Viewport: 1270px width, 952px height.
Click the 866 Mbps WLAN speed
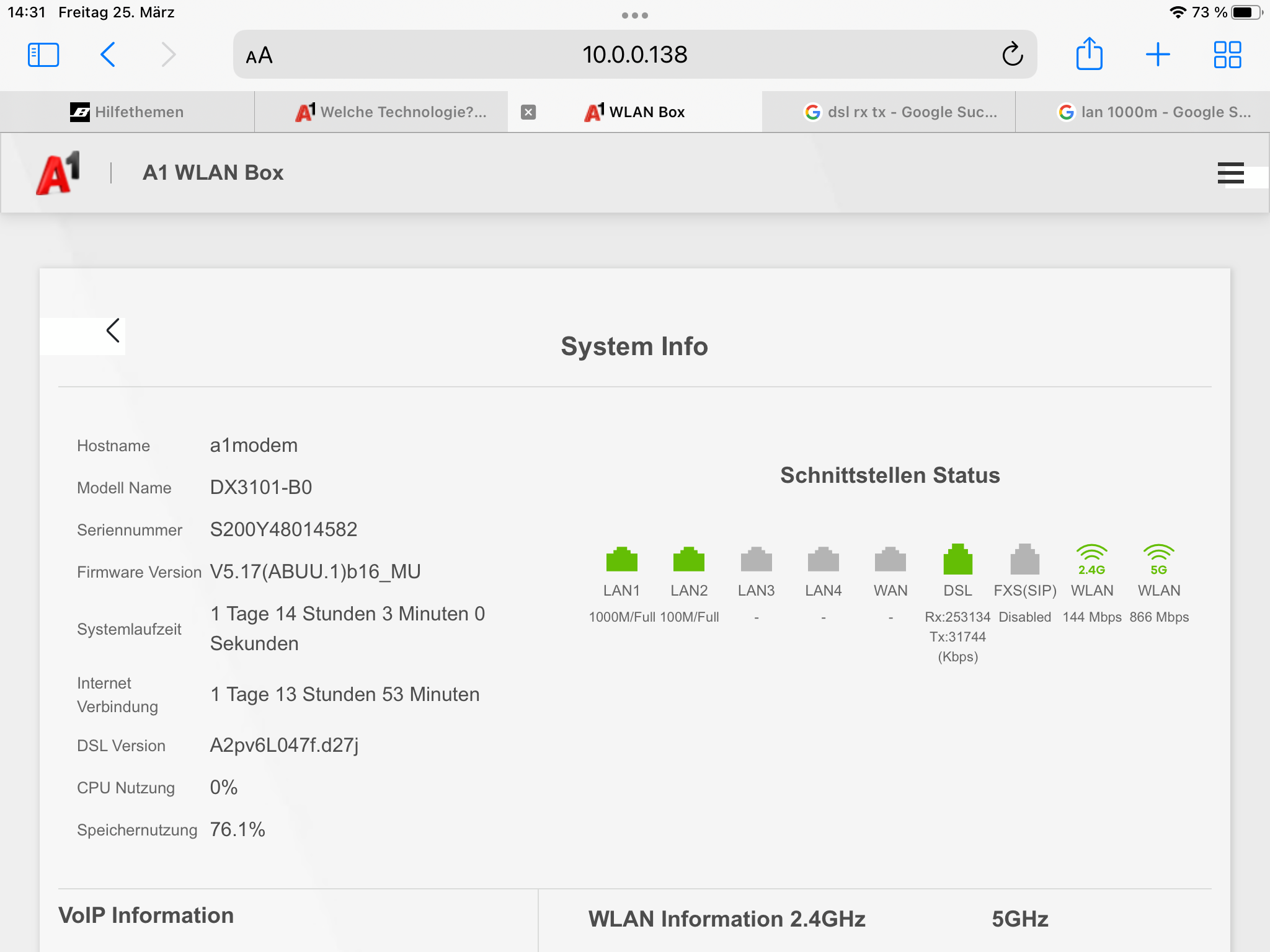1159,617
